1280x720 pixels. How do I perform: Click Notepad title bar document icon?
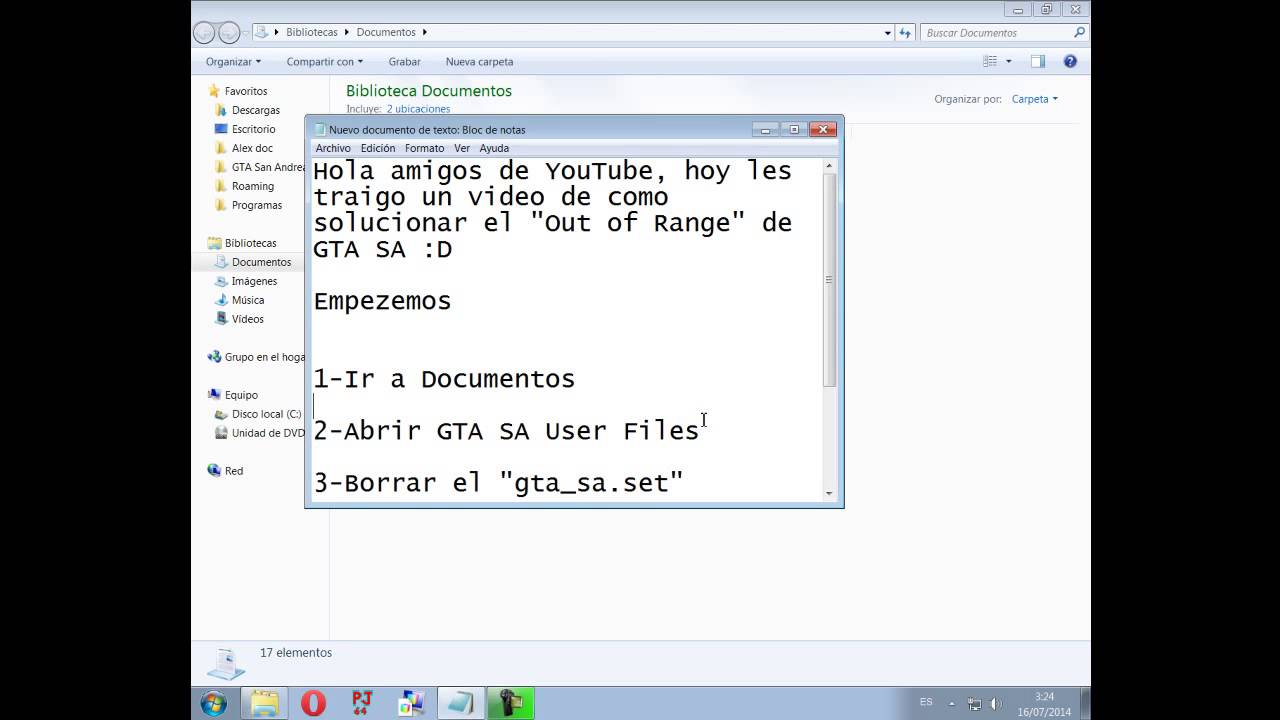320,129
